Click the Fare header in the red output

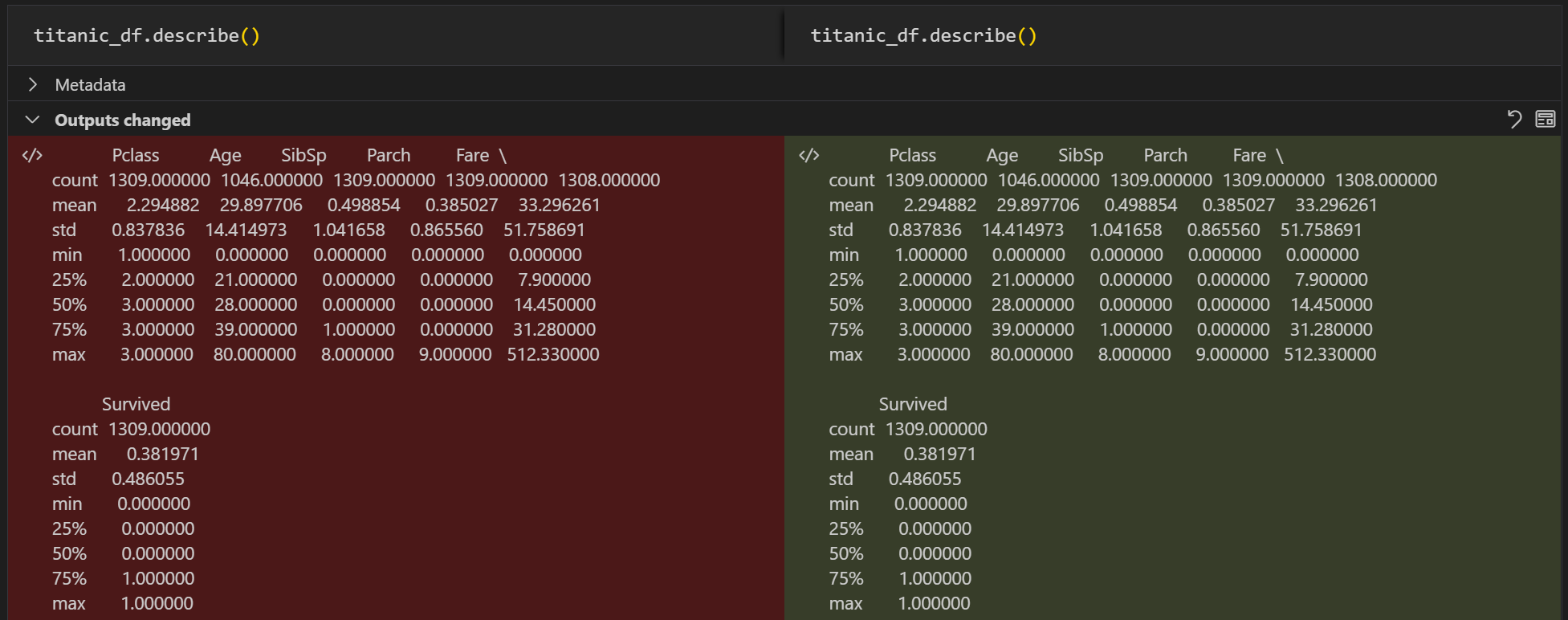point(472,155)
